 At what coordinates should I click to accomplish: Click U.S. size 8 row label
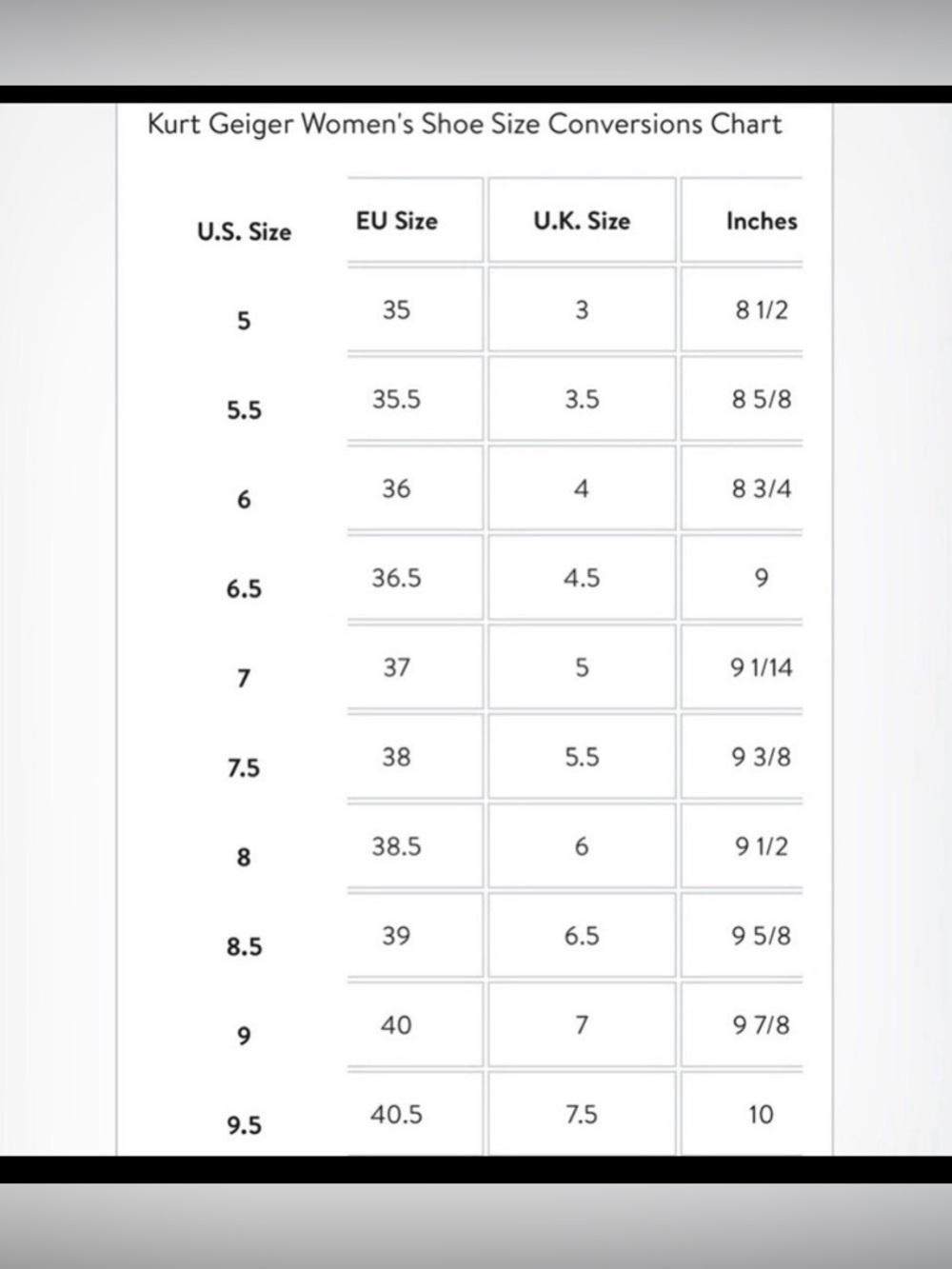244,858
